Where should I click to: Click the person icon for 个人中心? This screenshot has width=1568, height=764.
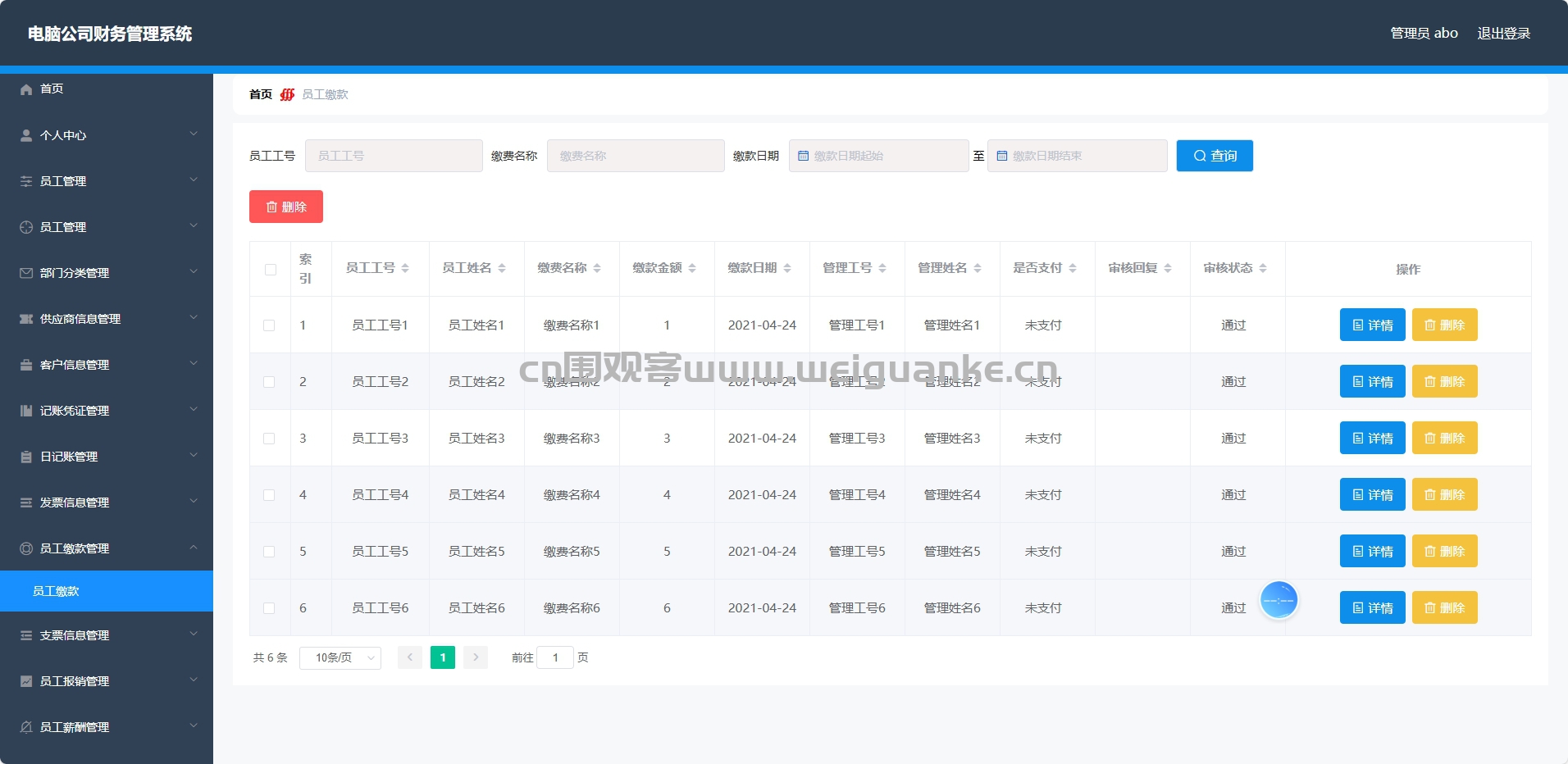[26, 135]
